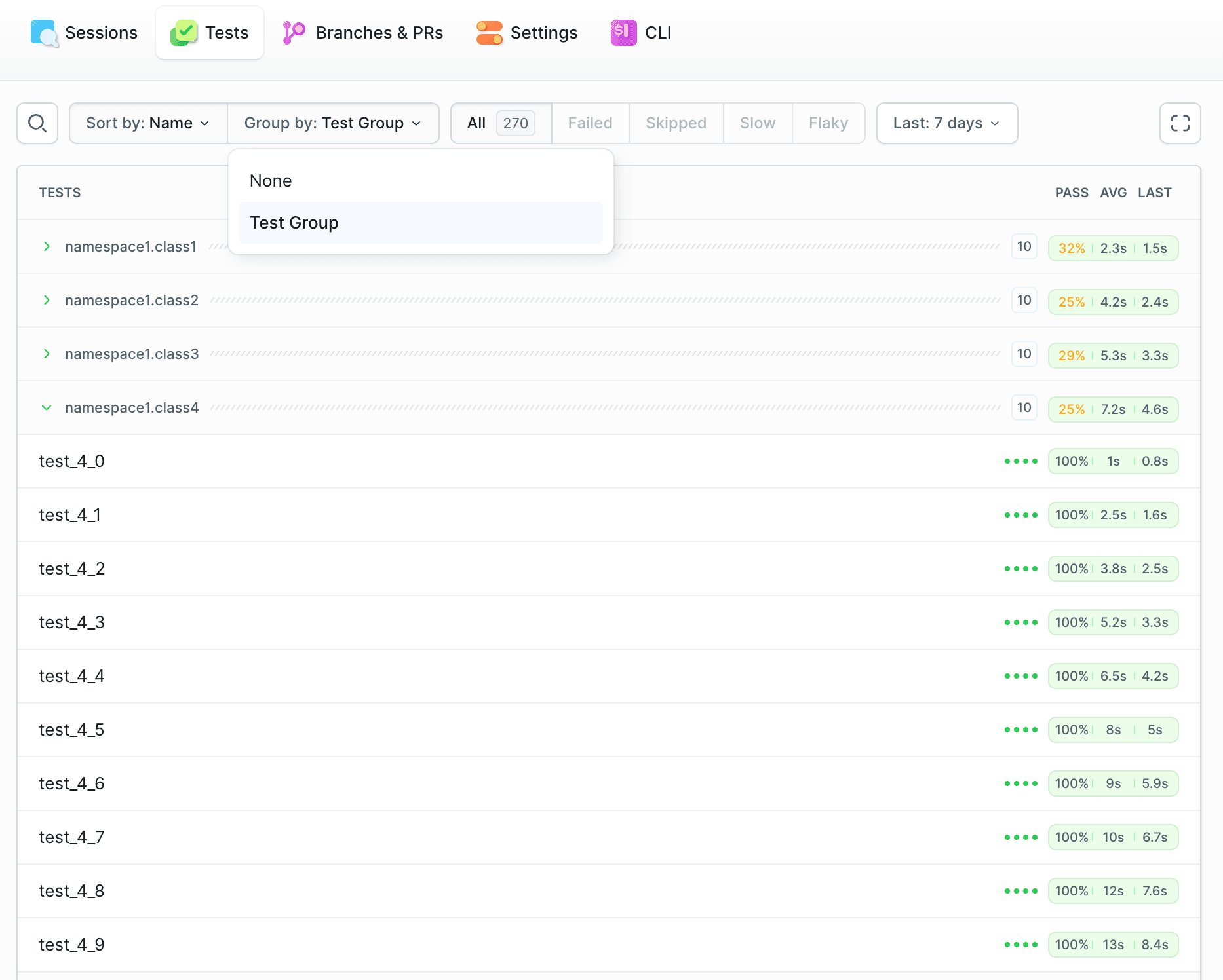This screenshot has height=980, width=1223.
Task: Select None in Group by menu
Action: click(271, 181)
